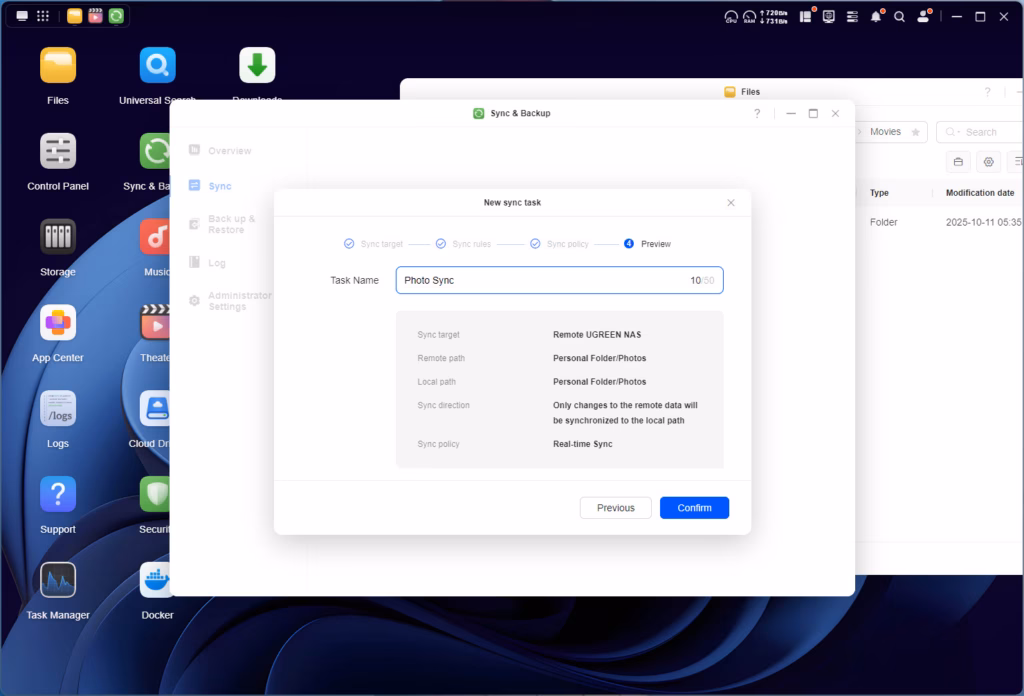Click the notifications bell in top bar
This screenshot has width=1024, height=696.
pyautogui.click(x=876, y=17)
